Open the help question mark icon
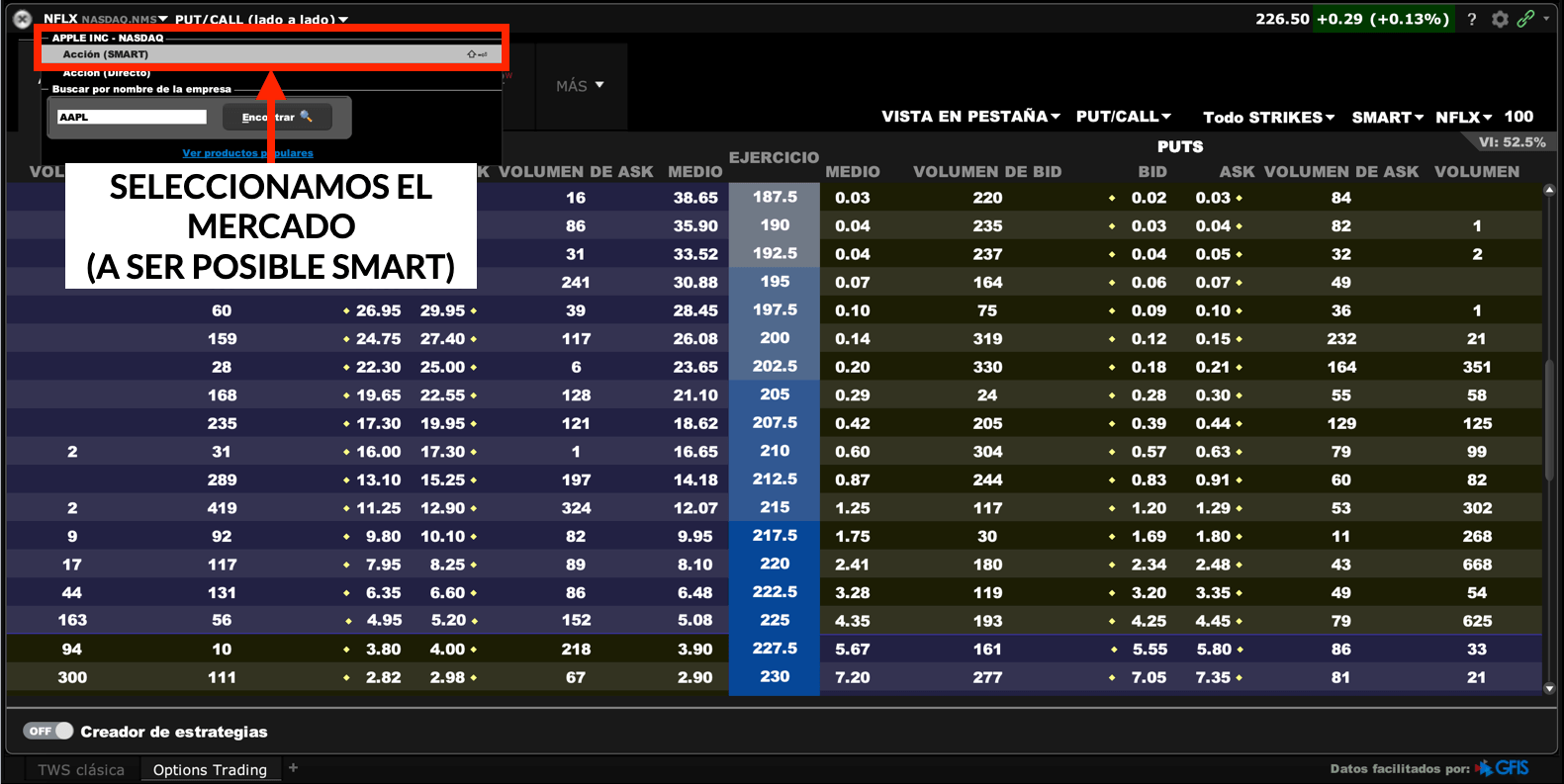The image size is (1564, 784). point(1472,19)
